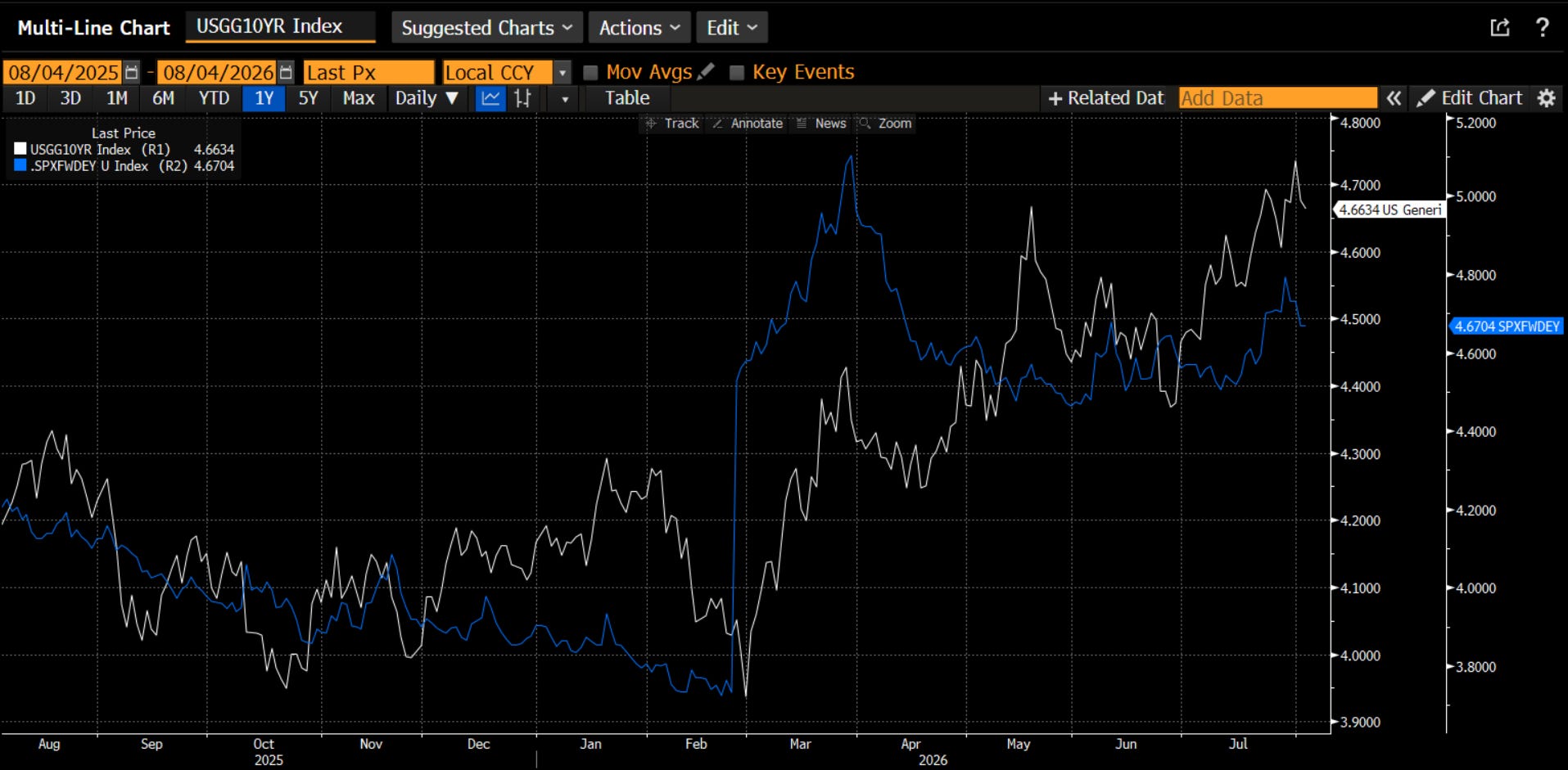The height and width of the screenshot is (770, 1568).
Task: Open the Actions dropdown menu
Action: 639,28
